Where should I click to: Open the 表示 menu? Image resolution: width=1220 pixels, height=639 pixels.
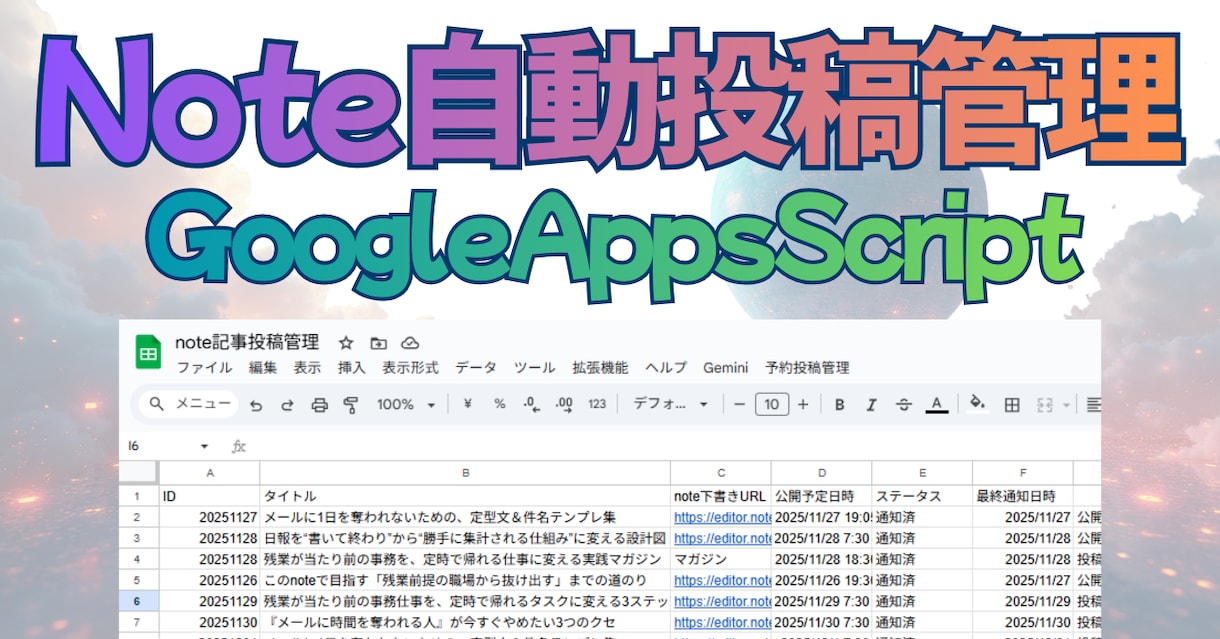(x=307, y=368)
